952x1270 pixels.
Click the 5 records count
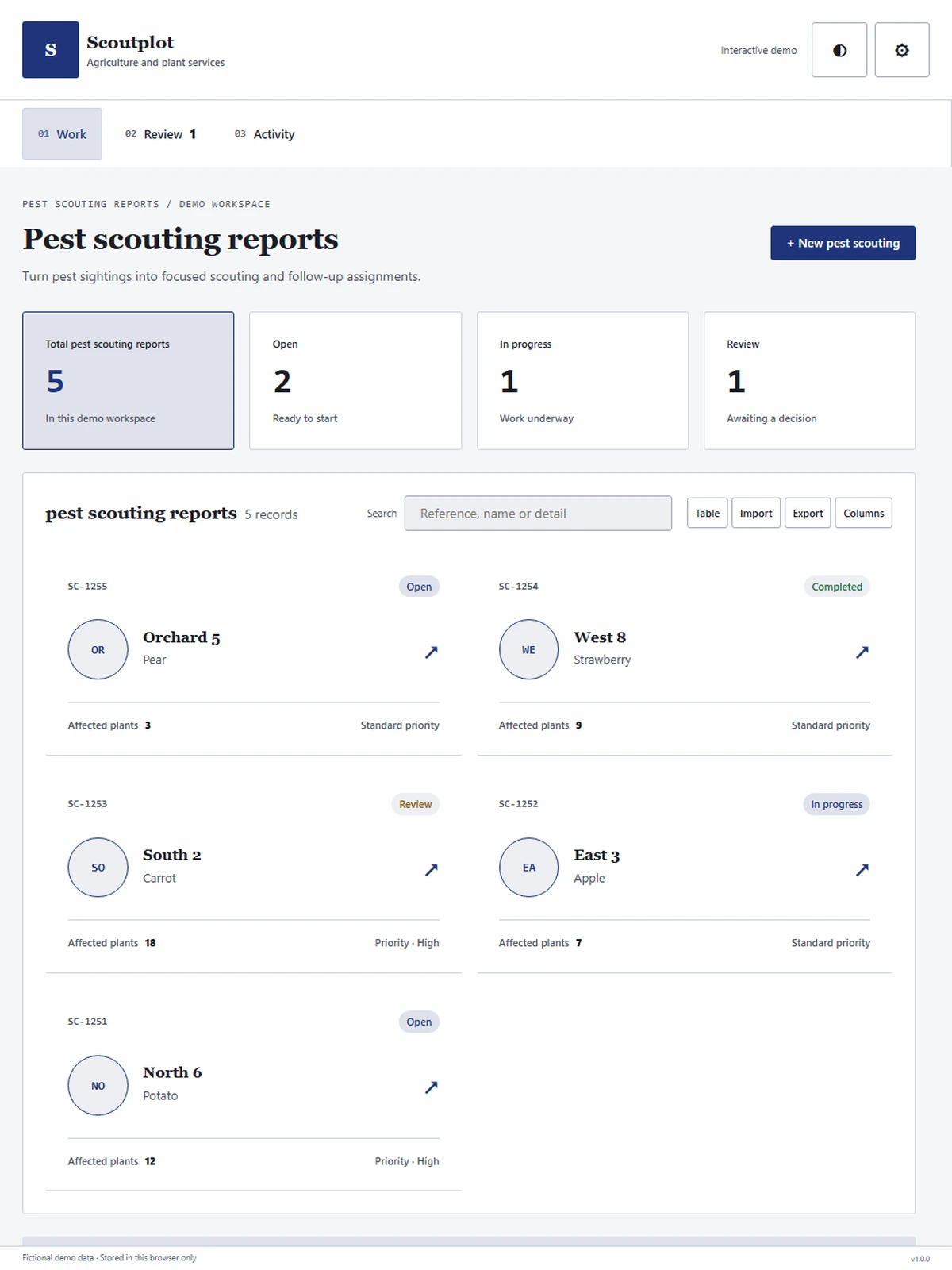(271, 514)
